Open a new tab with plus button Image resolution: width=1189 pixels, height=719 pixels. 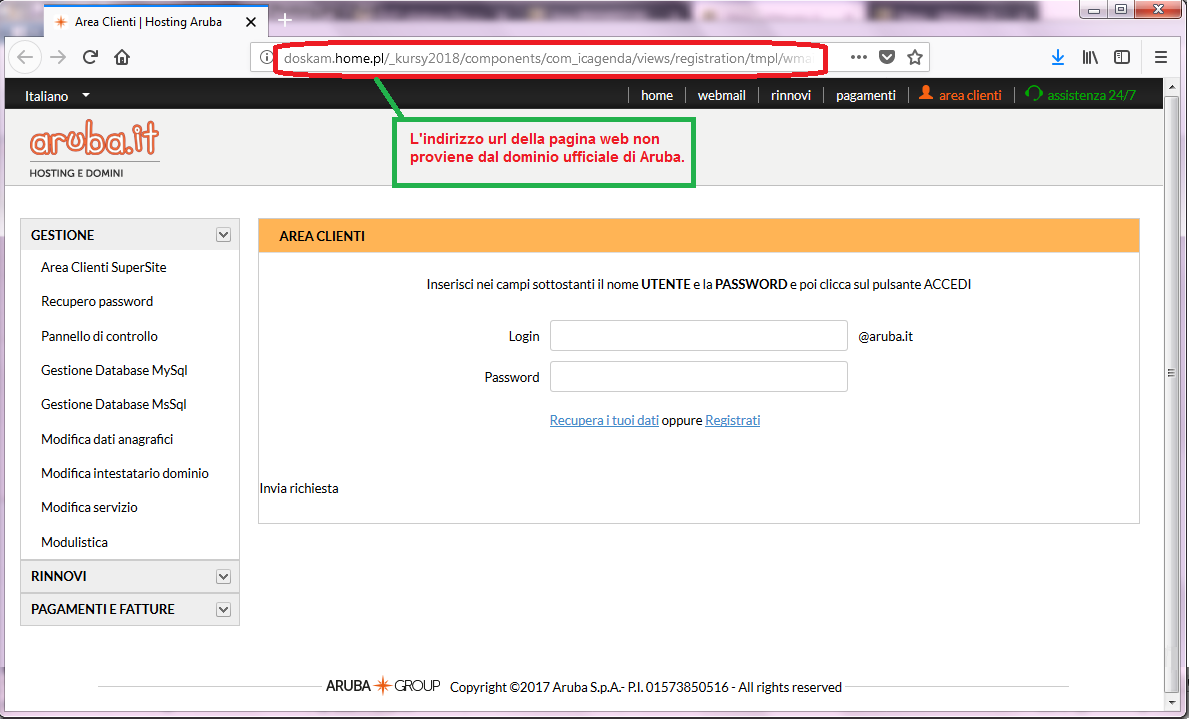click(x=285, y=20)
